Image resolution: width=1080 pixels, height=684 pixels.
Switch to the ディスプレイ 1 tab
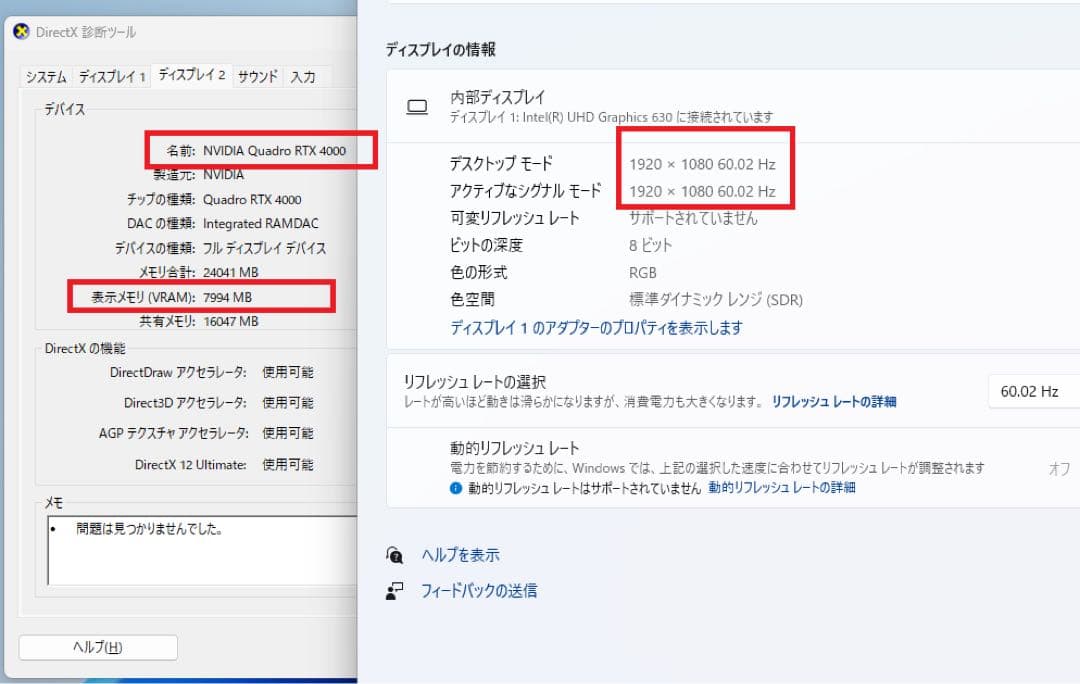click(x=112, y=75)
